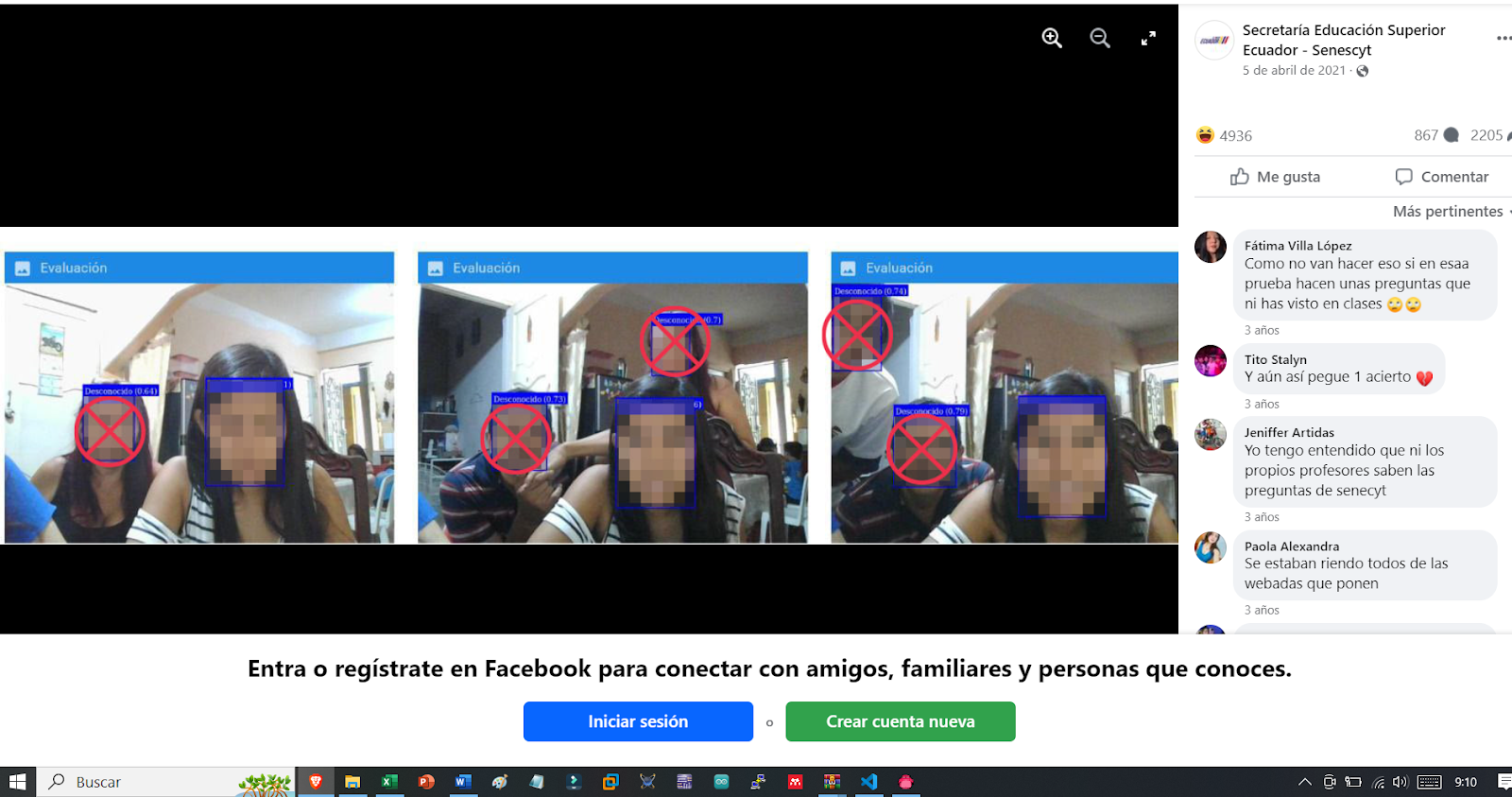Open Visual Studio Code from the taskbar
Viewport: 1512px width, 797px height.
(869, 782)
